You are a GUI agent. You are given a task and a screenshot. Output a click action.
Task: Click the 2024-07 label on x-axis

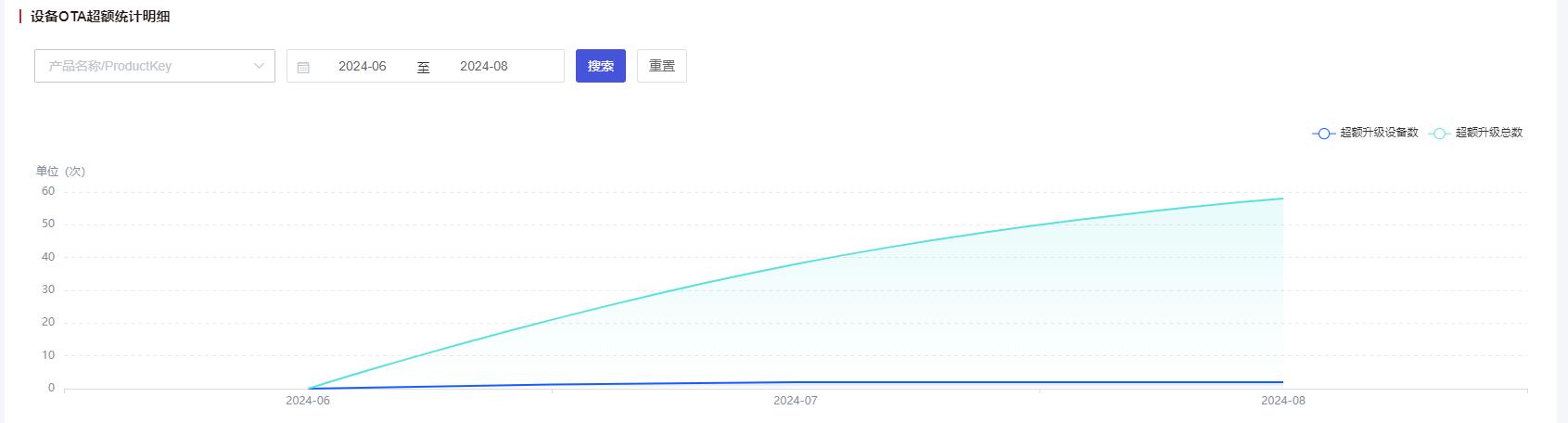[x=796, y=401]
